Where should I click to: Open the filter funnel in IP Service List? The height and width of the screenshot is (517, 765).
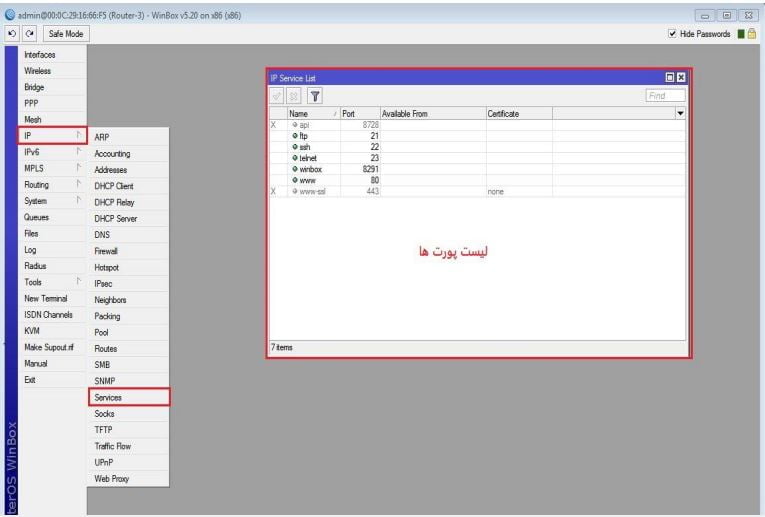click(314, 96)
